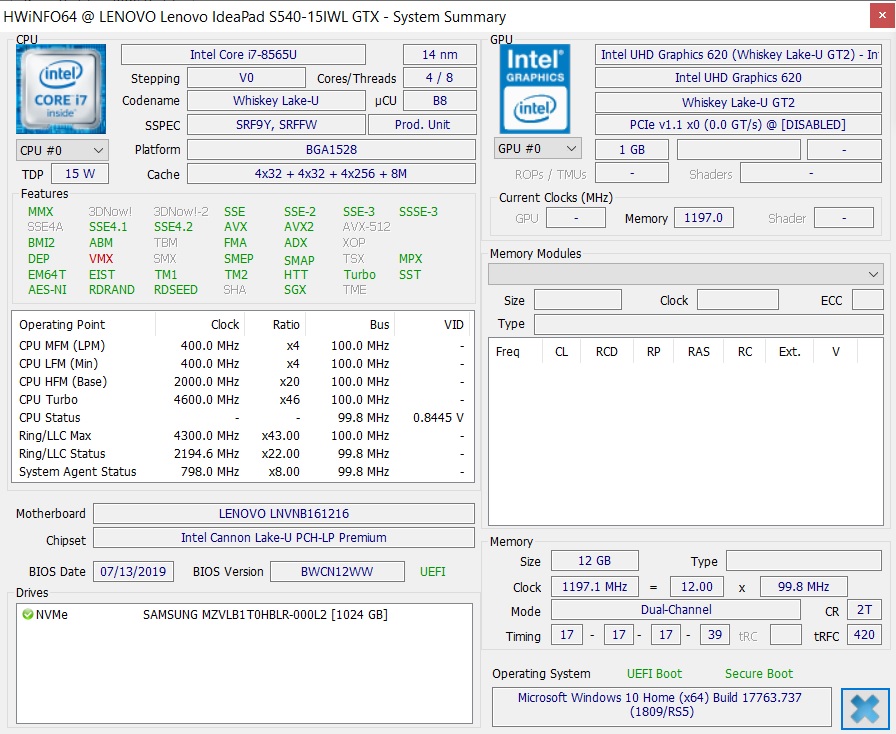Image resolution: width=896 pixels, height=734 pixels.
Task: Click the Intel Graphics logo
Action: (x=535, y=89)
